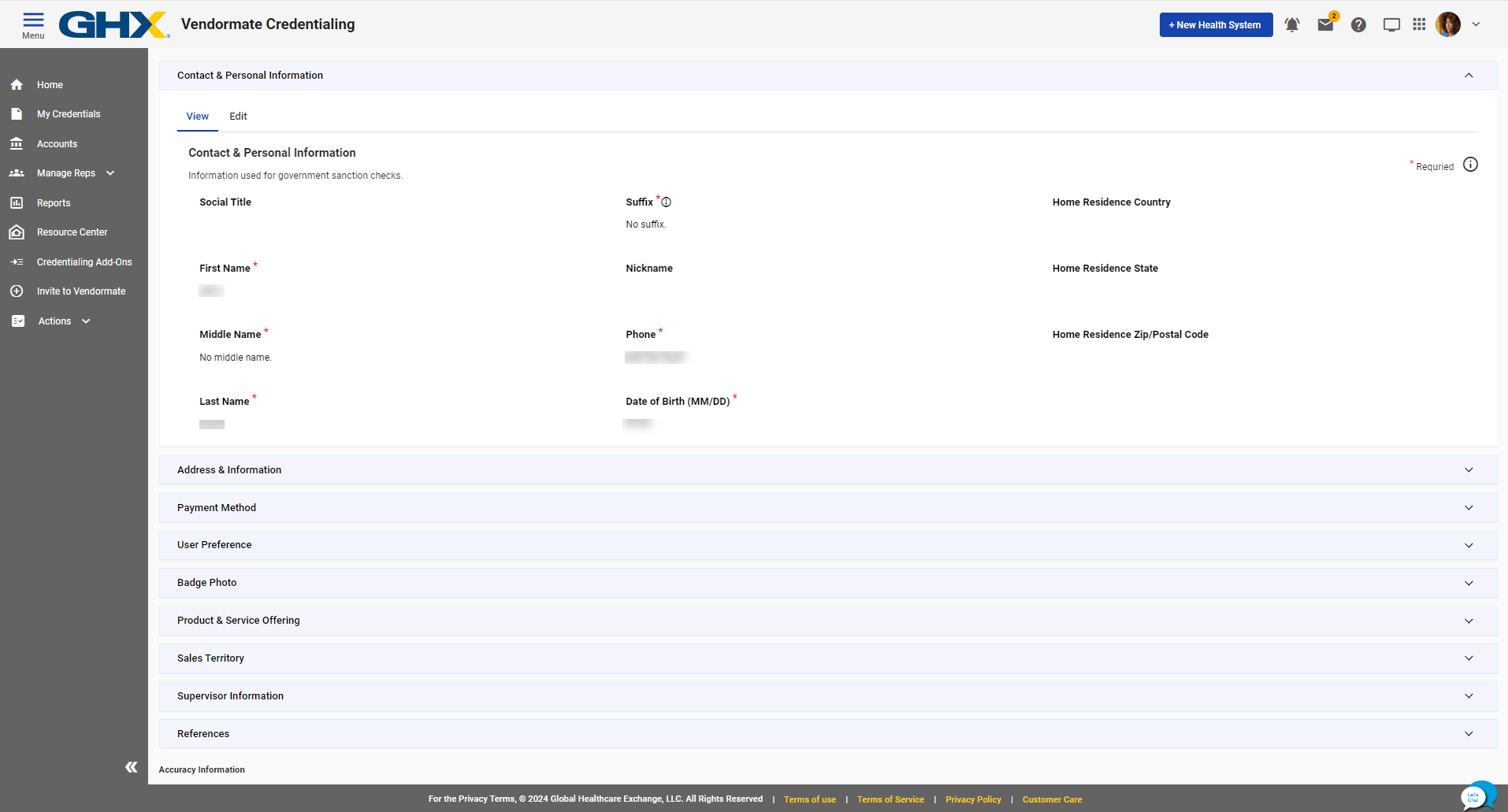Expand the Payment Method section

(828, 508)
